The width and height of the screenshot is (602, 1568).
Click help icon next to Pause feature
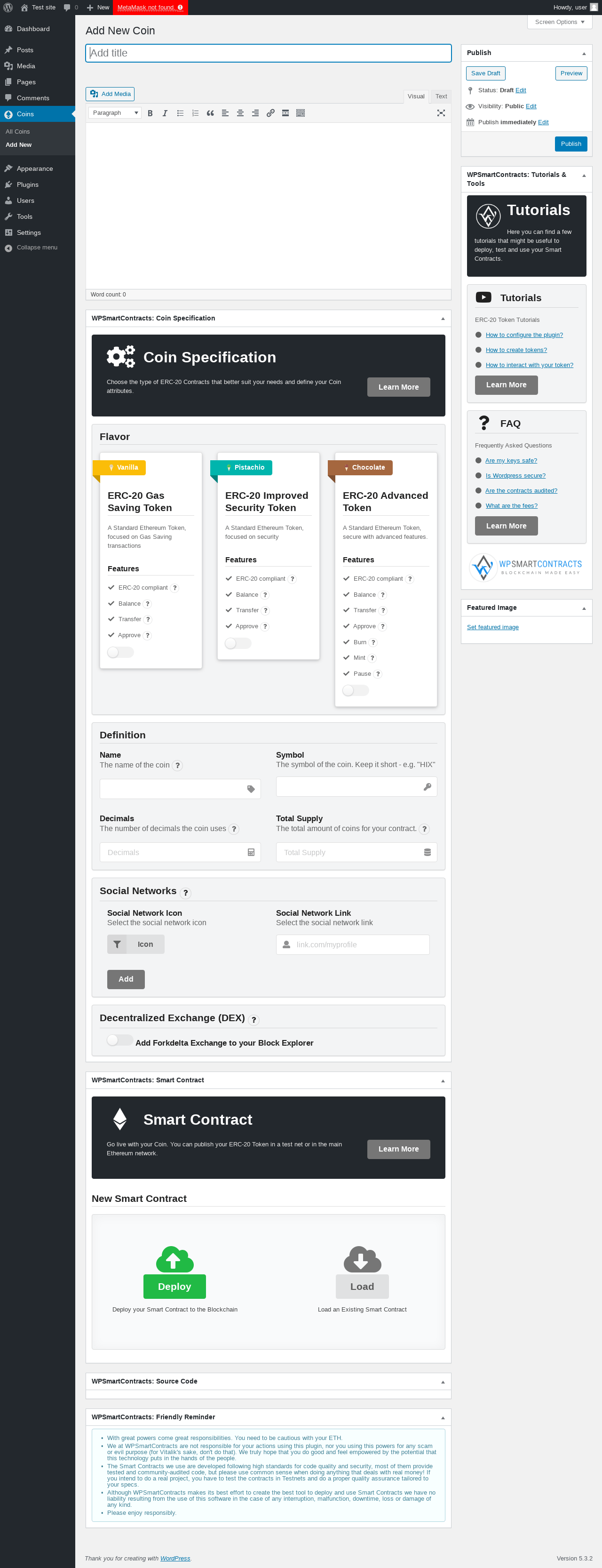[x=378, y=674]
